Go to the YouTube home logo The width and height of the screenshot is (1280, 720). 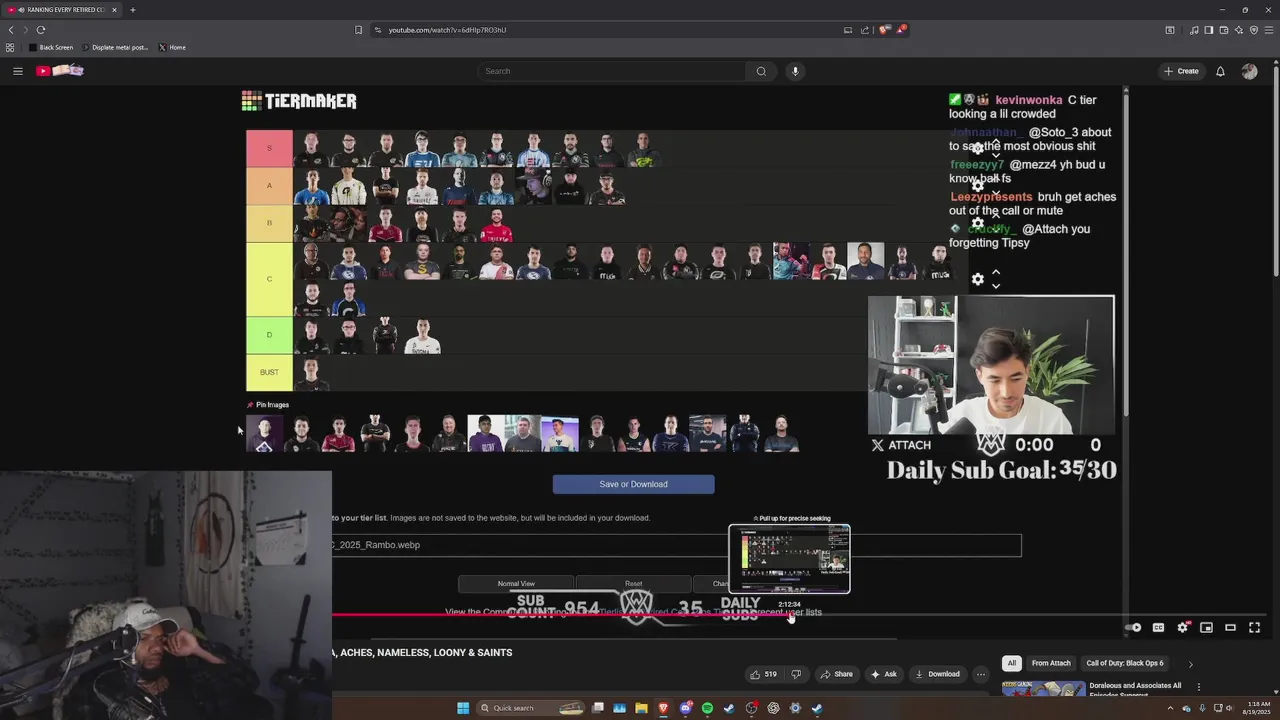click(60, 70)
